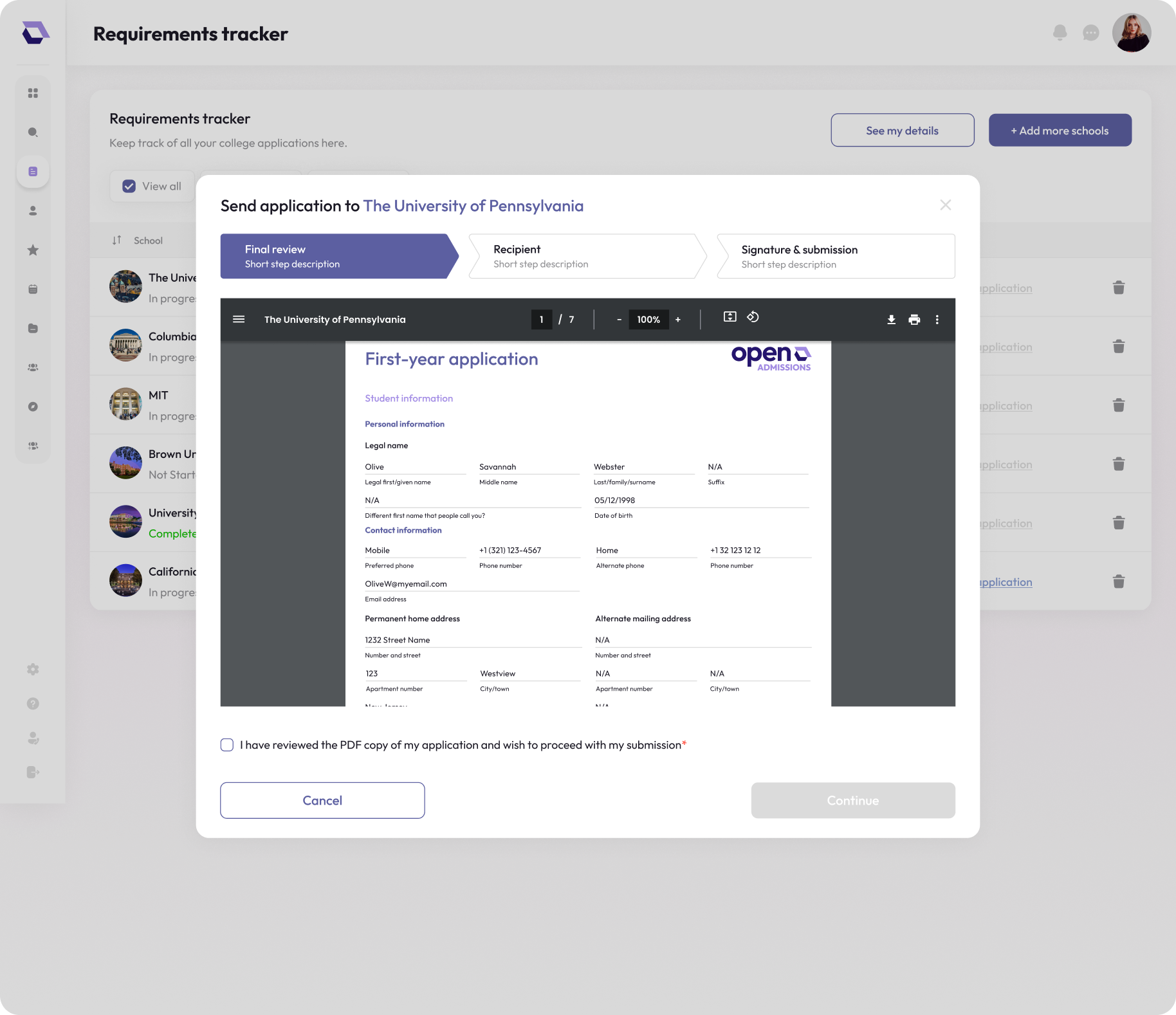Image resolution: width=1176 pixels, height=1015 pixels.
Task: Open the search icon in sidebar
Action: [33, 133]
